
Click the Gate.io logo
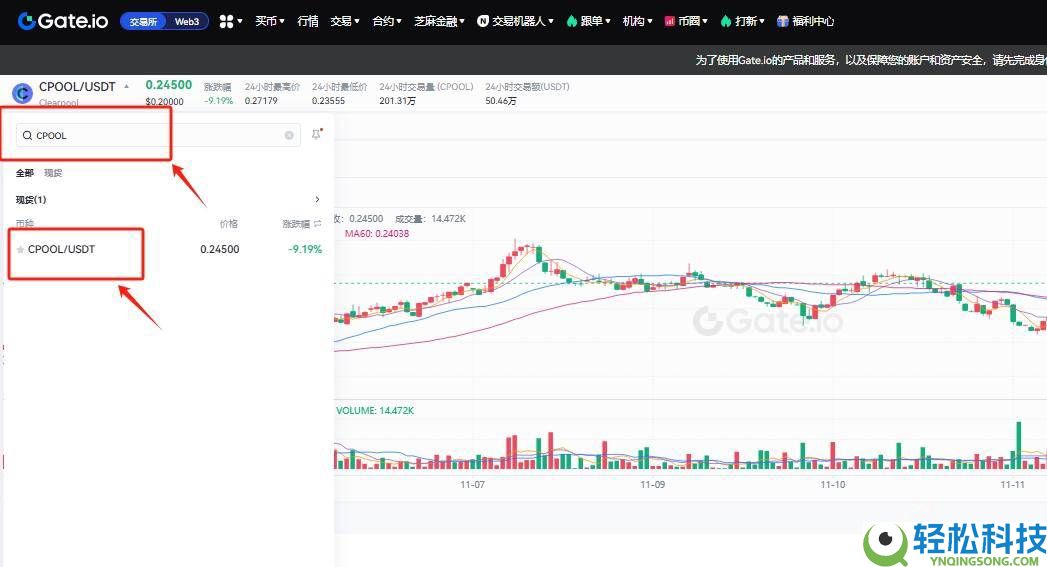point(63,21)
